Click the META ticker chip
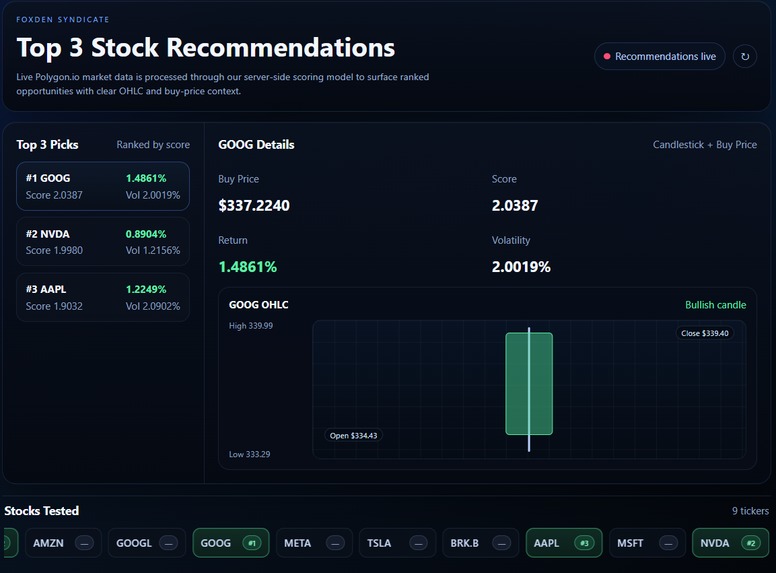 (314, 543)
